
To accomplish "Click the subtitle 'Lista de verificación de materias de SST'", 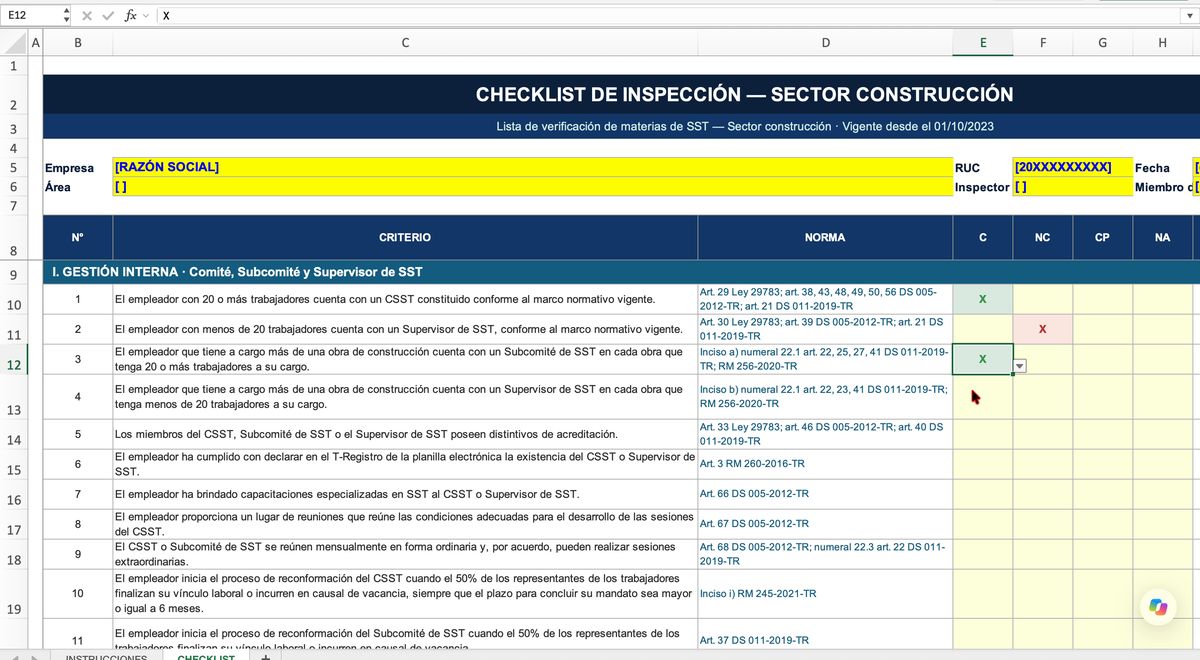I will [744, 127].
